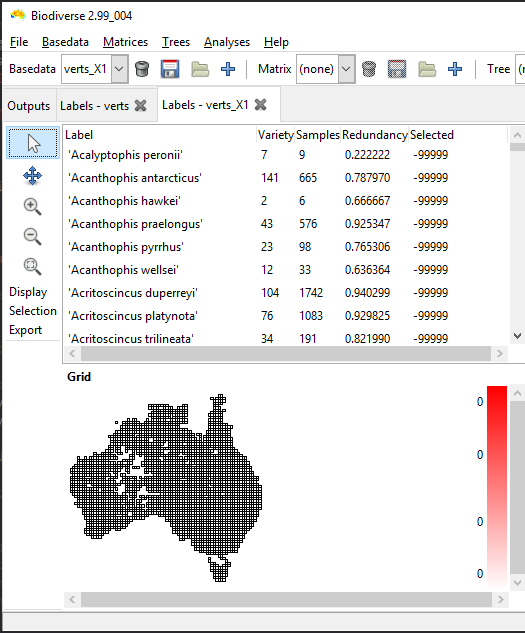Expand the Basedata verts_X1 dropdown
The height and width of the screenshot is (633, 525).
point(120,69)
